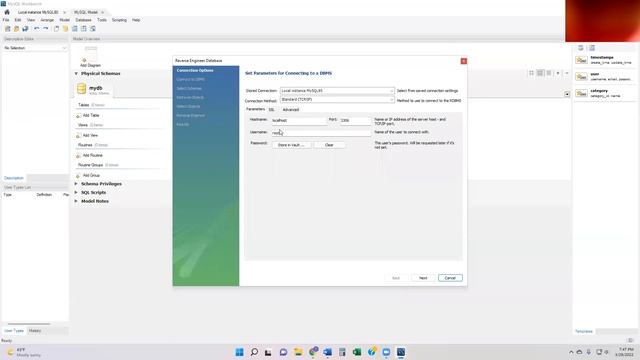Screen dimensions: 640x360
Task: Click the blank page icon in the toolbar
Action: tap(56, 29)
